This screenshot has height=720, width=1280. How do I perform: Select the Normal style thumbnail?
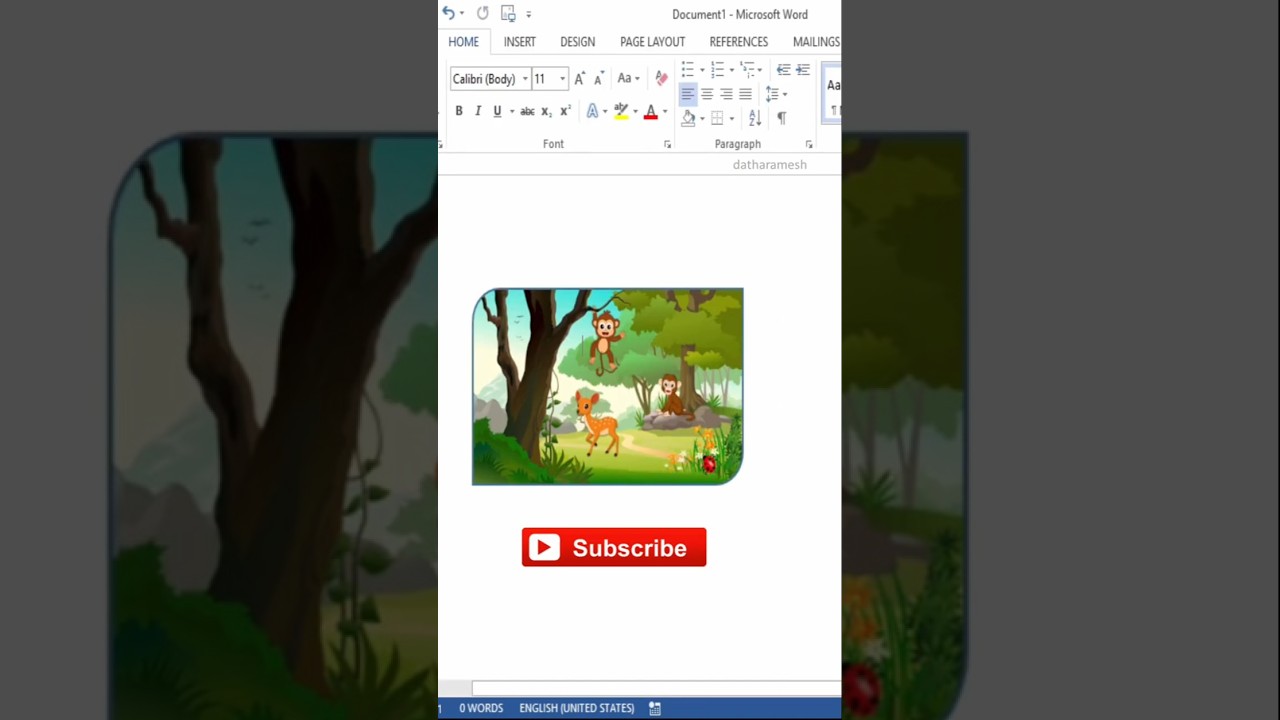pyautogui.click(x=832, y=94)
